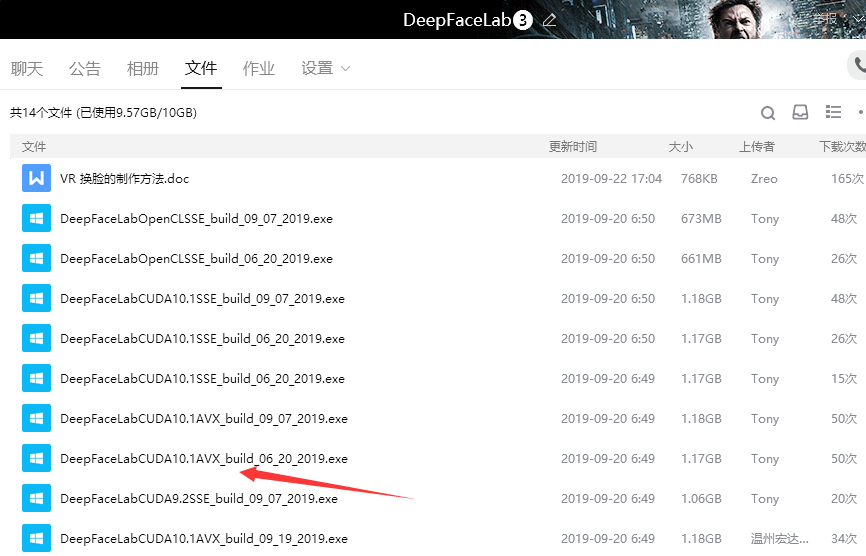Click the storage summary 共14个文件 (已使用9.57GB/10GB)
Screen dimensions: 866x556
[x=103, y=113]
